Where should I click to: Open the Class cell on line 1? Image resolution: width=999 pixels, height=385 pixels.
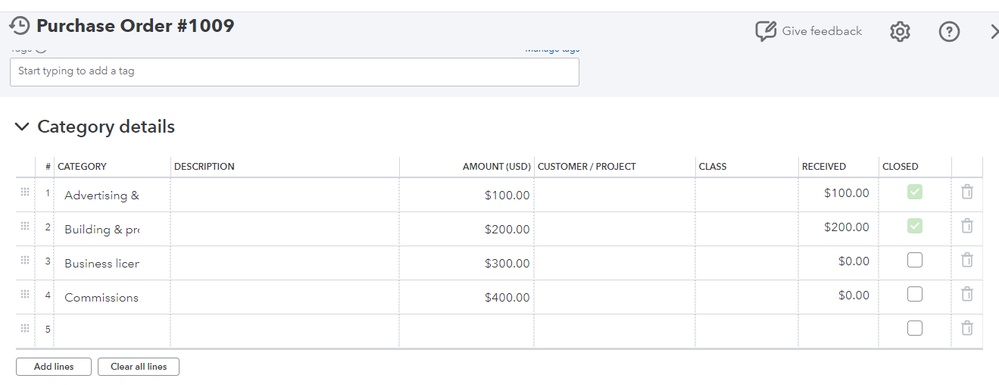[x=747, y=195]
